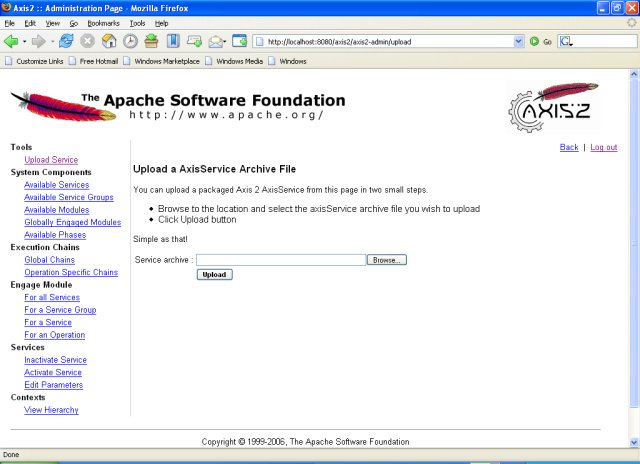Click the green Back arrow in the toolbar

11,41
